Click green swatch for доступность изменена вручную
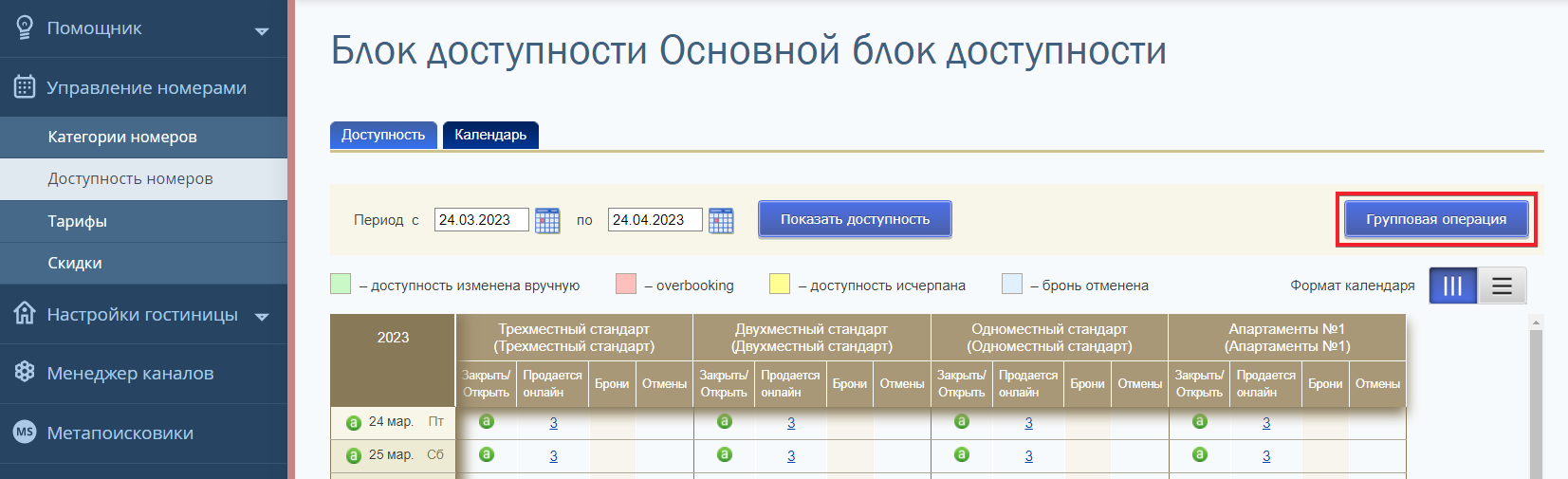The width and height of the screenshot is (1568, 479). 341,284
